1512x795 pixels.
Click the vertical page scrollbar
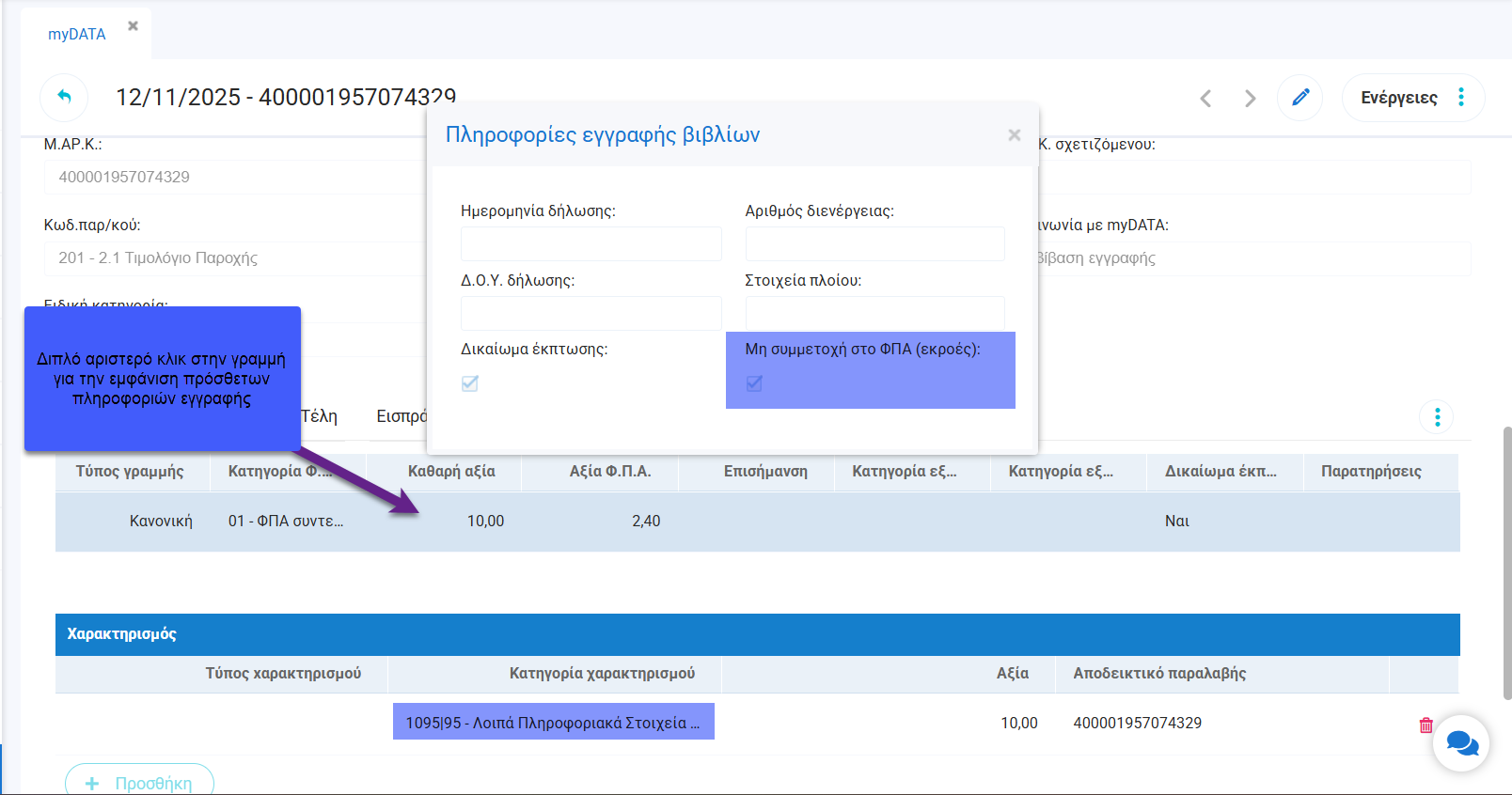(x=1506, y=564)
